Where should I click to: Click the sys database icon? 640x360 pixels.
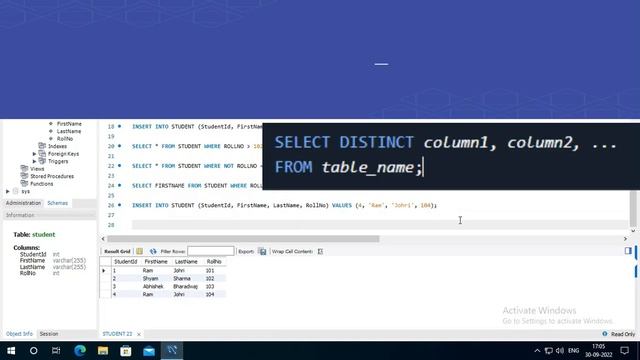click(16, 191)
